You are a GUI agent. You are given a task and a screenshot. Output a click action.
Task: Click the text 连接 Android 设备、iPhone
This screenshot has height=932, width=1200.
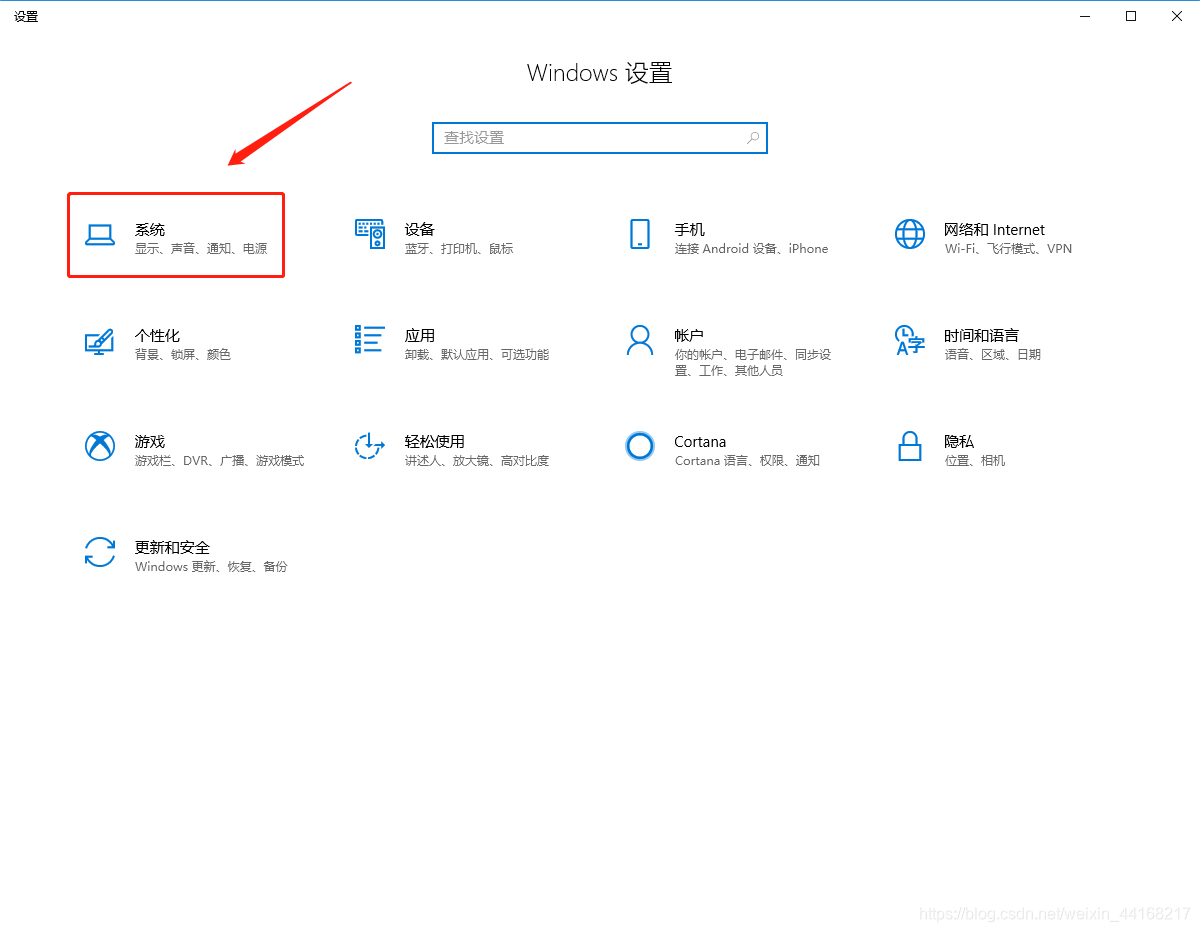tap(752, 249)
